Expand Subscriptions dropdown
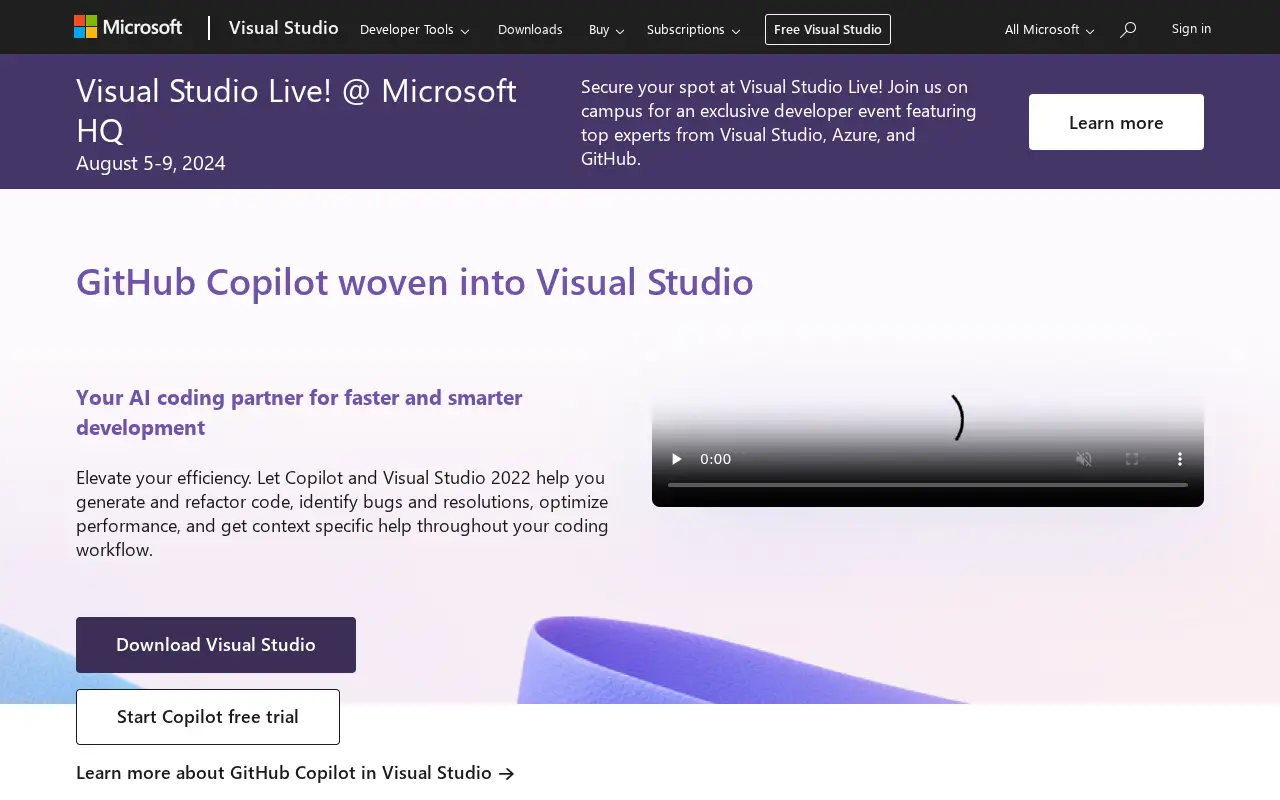1280x800 pixels. 693,30
